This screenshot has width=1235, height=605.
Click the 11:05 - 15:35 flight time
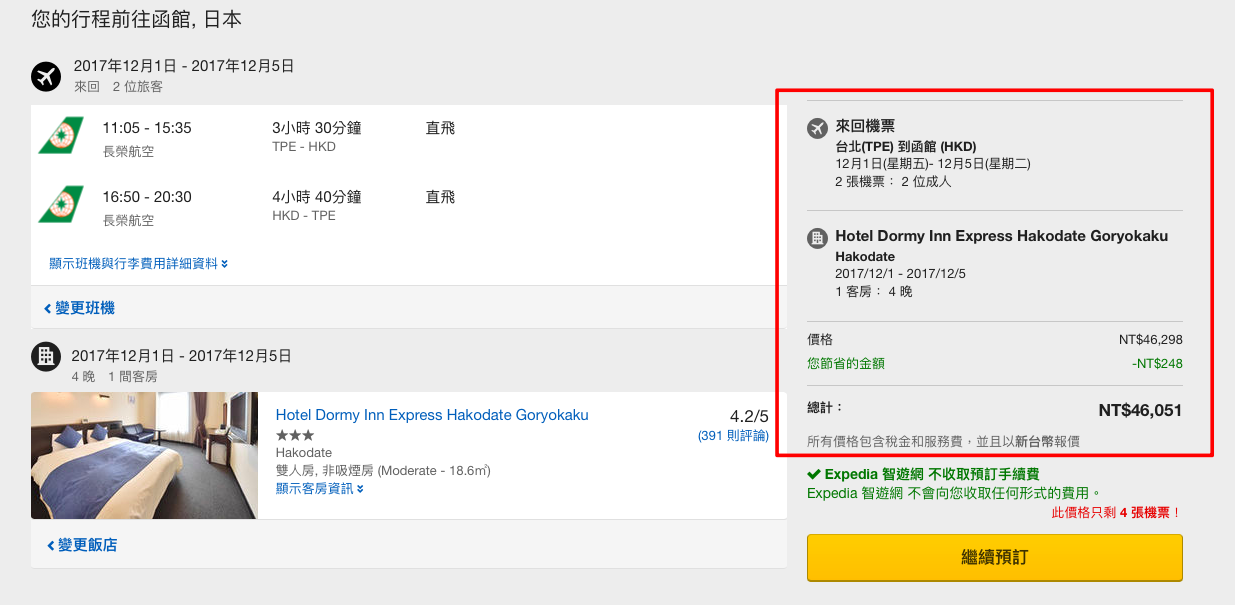(x=147, y=128)
